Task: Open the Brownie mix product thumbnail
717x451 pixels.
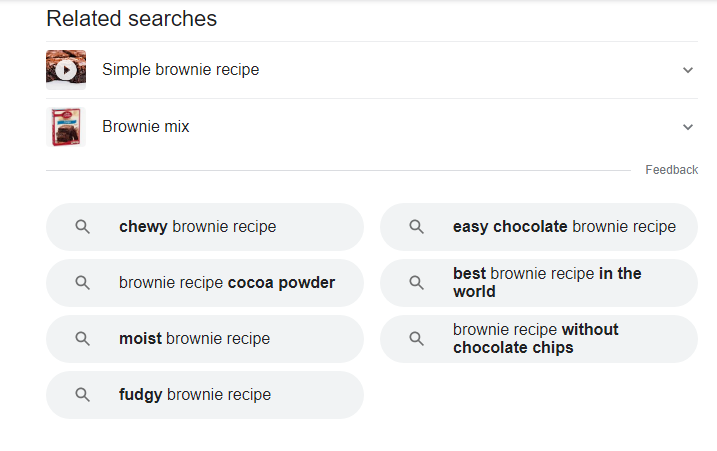Action: click(66, 127)
